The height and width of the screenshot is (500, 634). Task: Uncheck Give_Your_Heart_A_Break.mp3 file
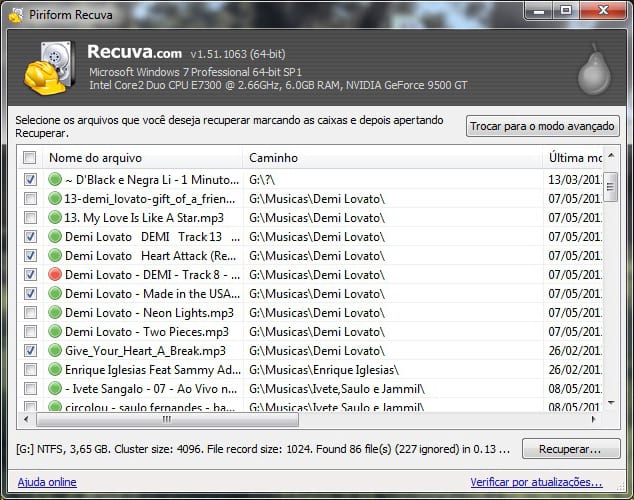[30, 350]
